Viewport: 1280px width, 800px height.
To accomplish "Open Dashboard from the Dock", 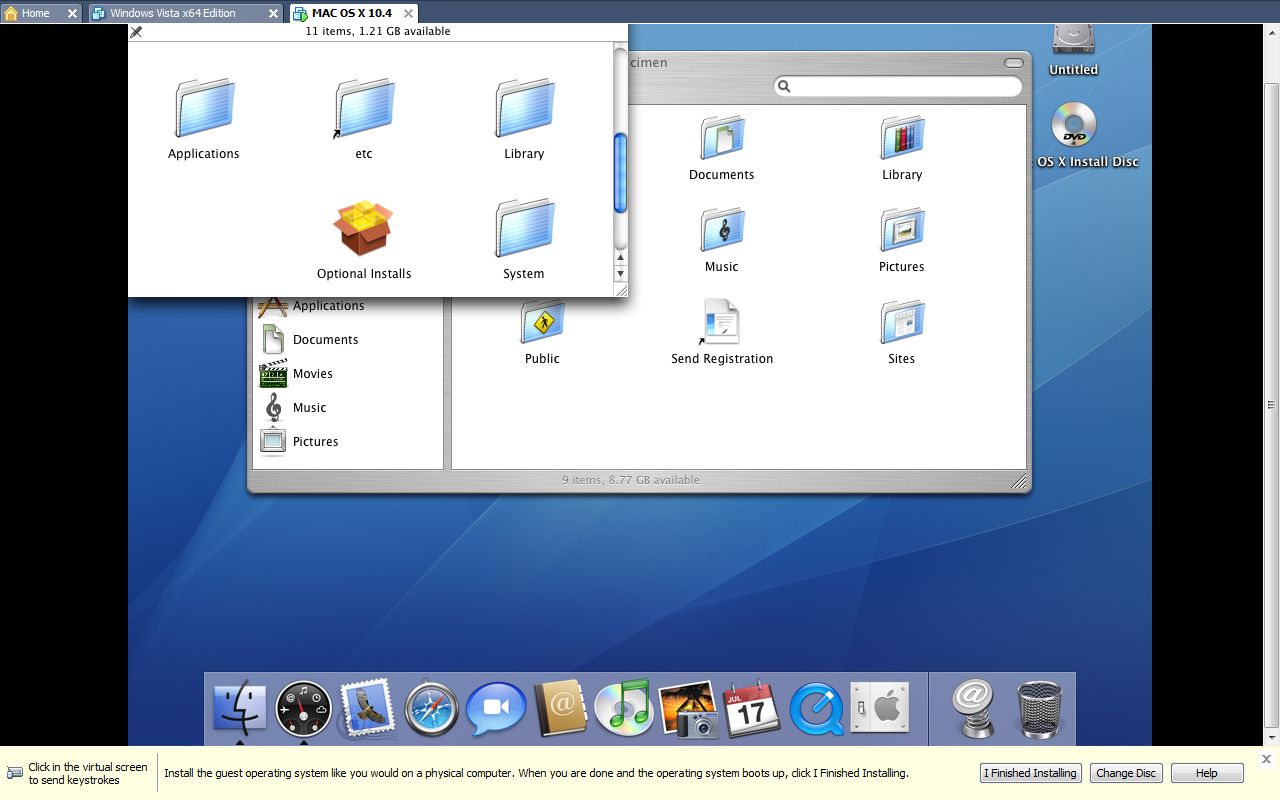I will click(x=304, y=709).
